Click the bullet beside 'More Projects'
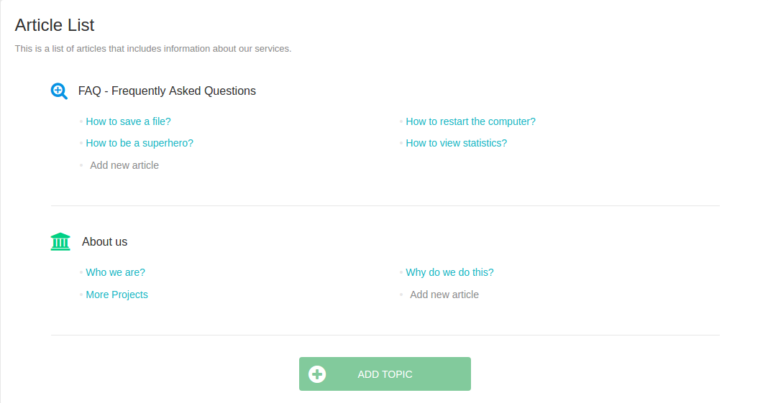This screenshot has height=403, width=768. tap(81, 295)
